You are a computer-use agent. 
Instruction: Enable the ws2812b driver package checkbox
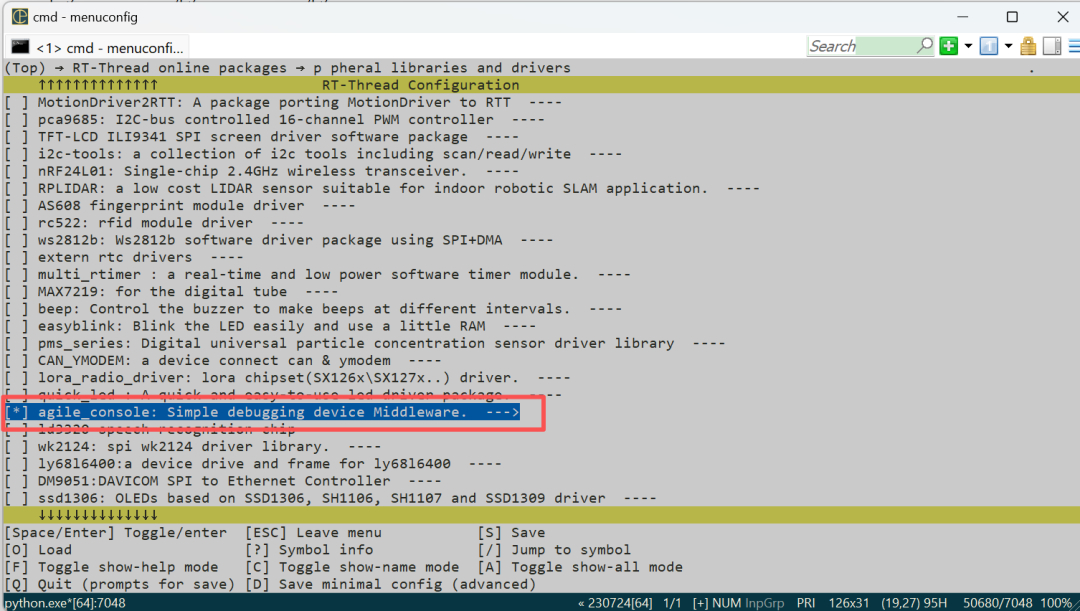pos(18,240)
